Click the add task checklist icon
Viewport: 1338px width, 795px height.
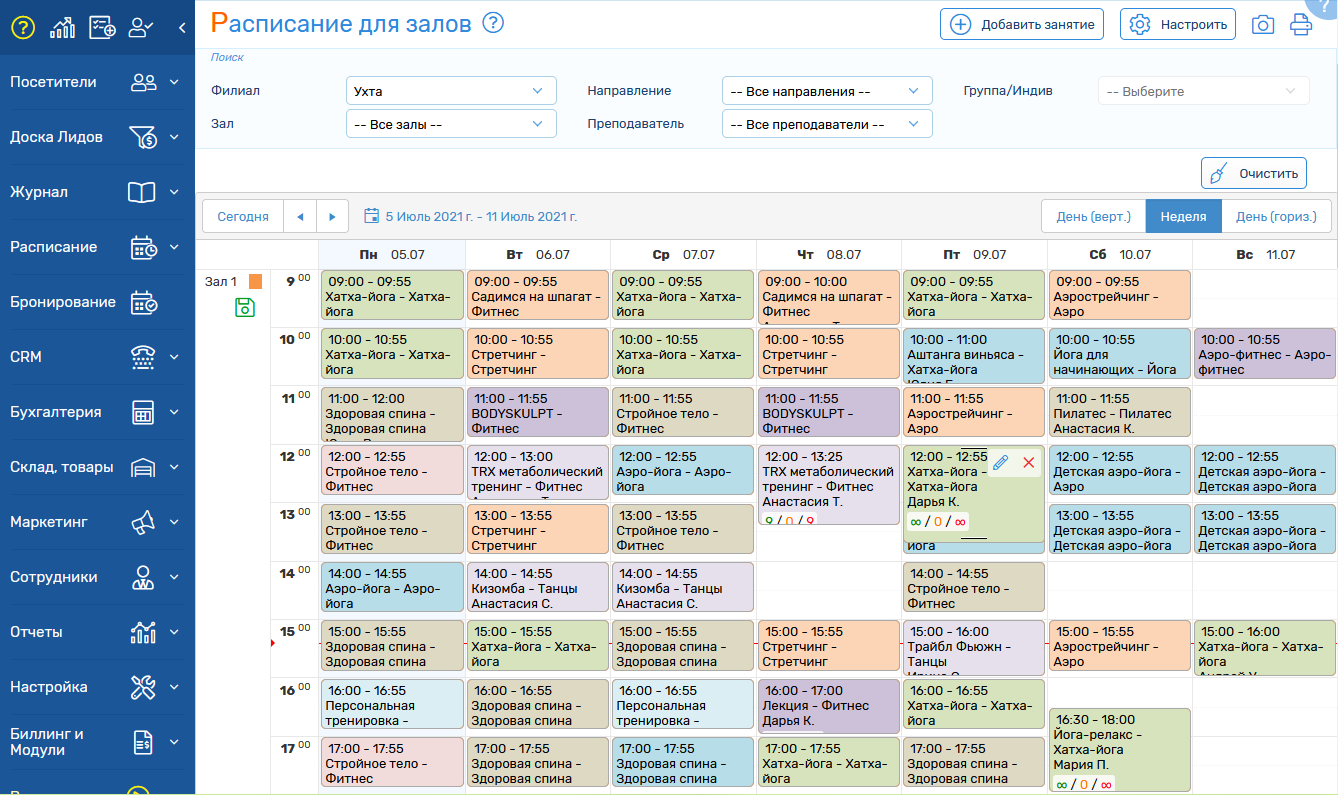102,28
